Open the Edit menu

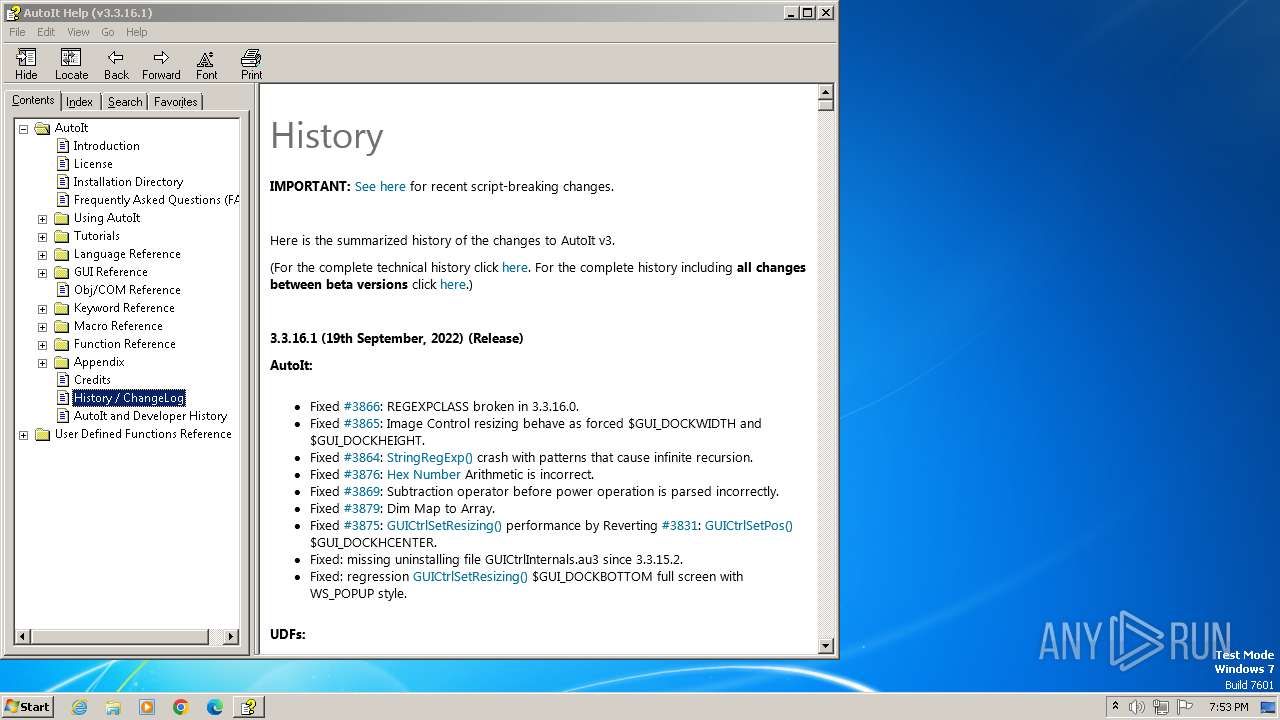click(46, 32)
